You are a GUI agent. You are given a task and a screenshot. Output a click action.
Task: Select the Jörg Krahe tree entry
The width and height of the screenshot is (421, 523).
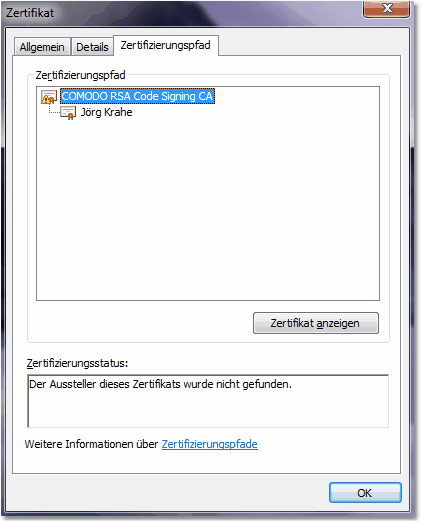coord(106,112)
